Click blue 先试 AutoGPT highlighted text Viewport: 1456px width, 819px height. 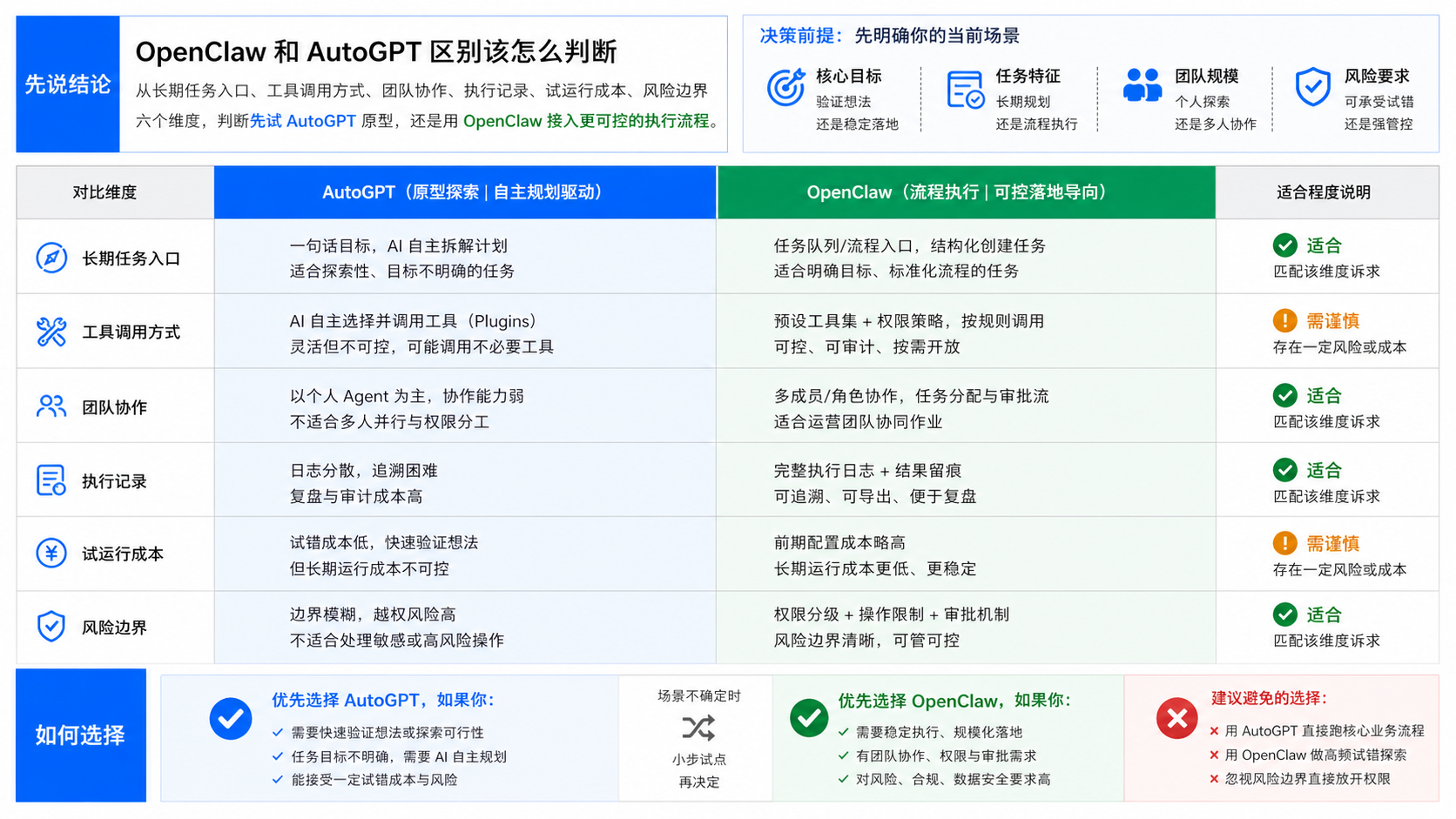click(303, 121)
